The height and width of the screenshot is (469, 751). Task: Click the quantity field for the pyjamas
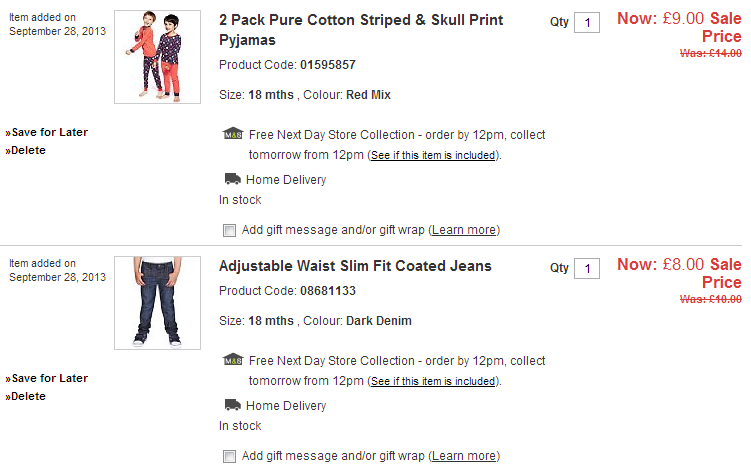tap(587, 23)
